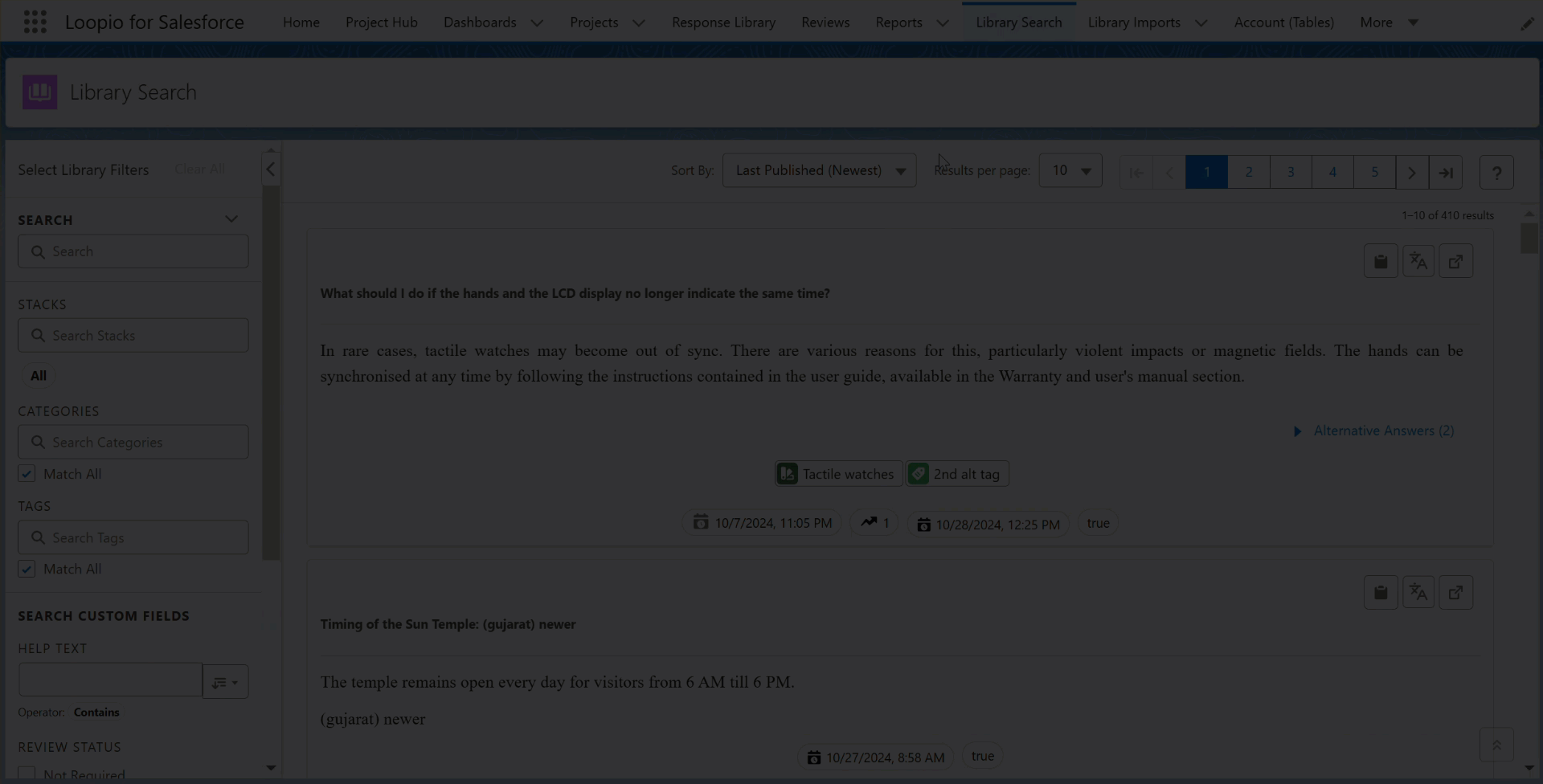Check the Not Required review status
Screen dimensions: 1543x784
27,774
